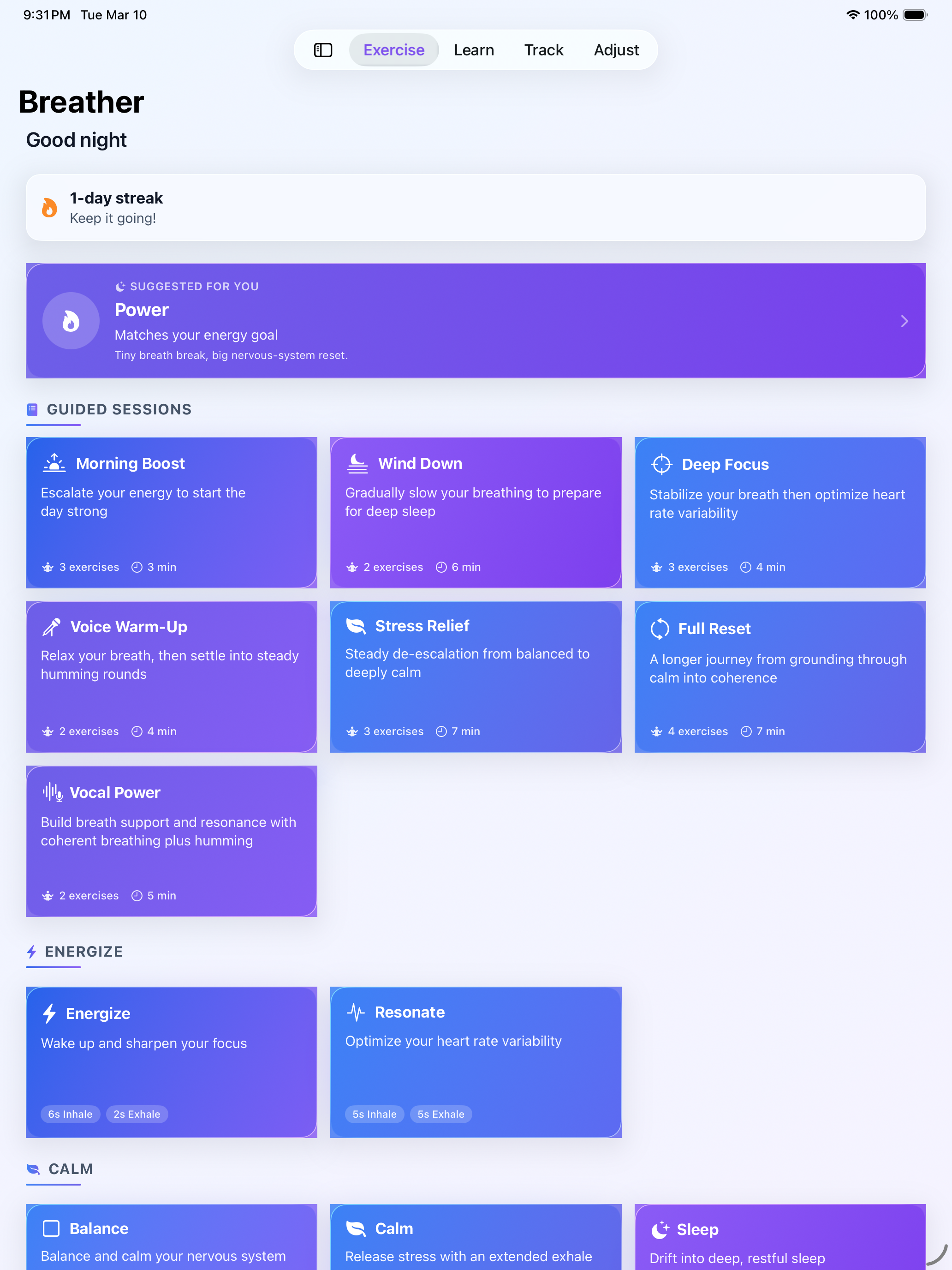Click the Deep Focus 4 min clock icon
The image size is (952, 1270).
pyautogui.click(x=745, y=567)
